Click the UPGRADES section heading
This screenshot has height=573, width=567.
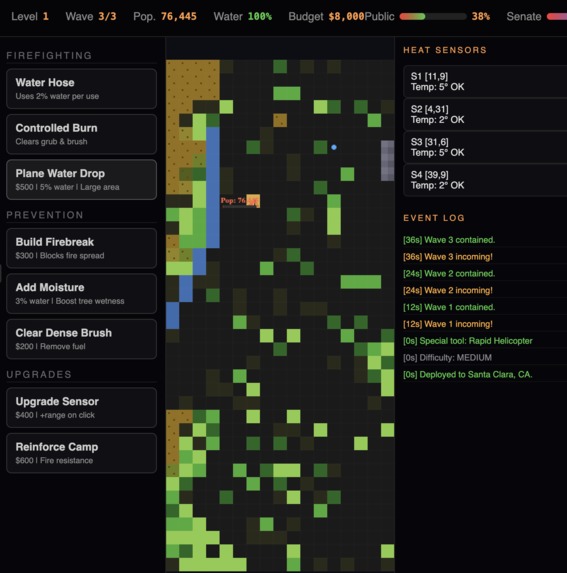coord(39,374)
